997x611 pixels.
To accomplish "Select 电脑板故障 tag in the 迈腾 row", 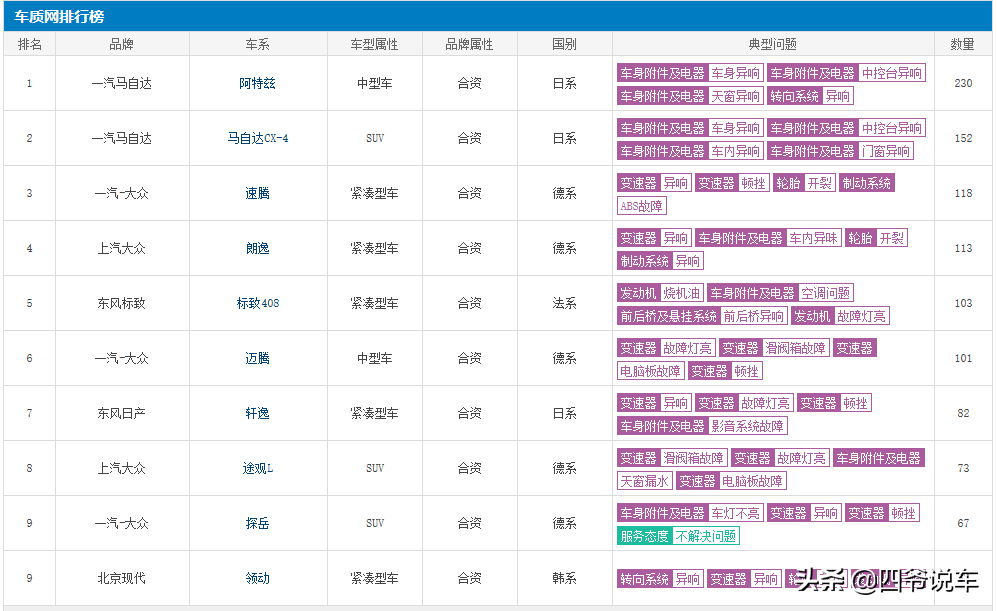I will 650,371.
